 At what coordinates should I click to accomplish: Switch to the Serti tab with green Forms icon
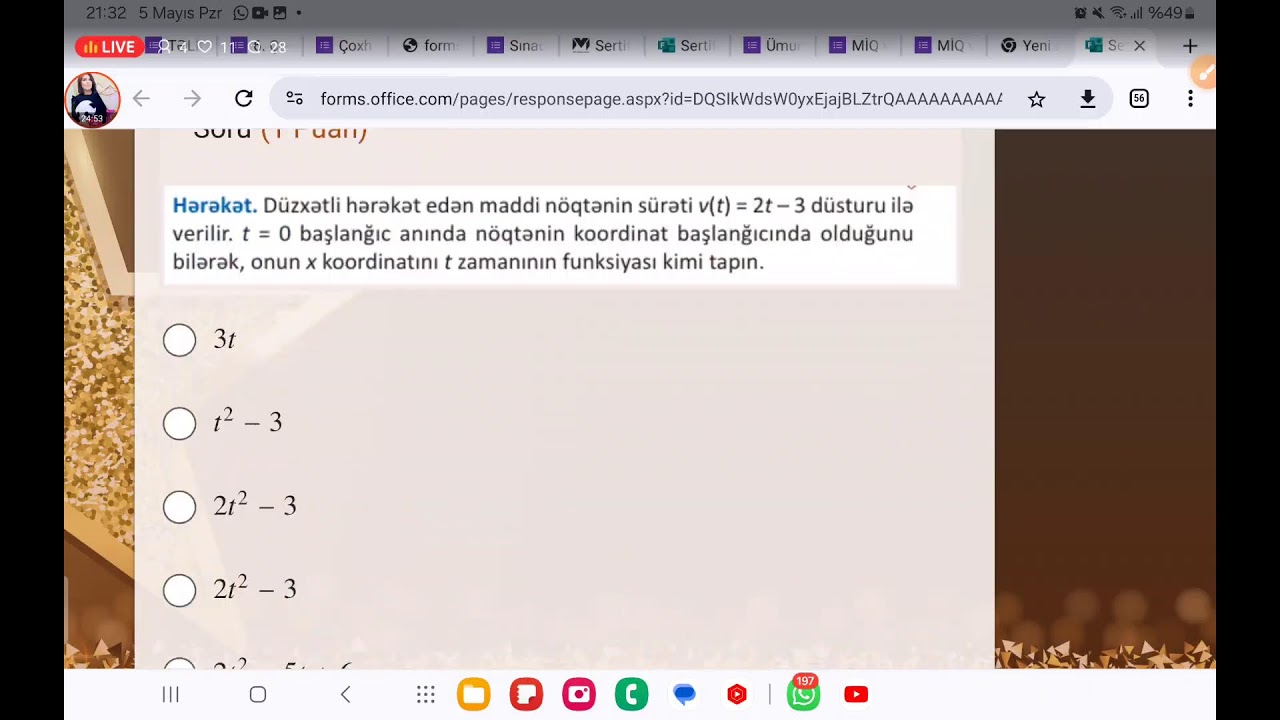click(687, 46)
